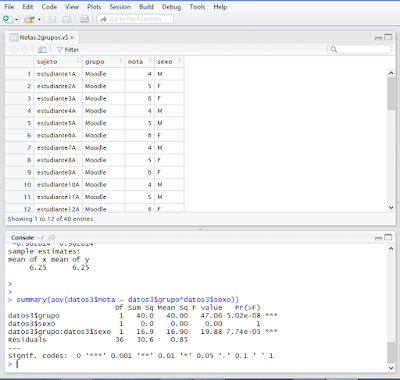Click the forward navigation arrow in data viewer
The image size is (400, 380).
coord(24,50)
